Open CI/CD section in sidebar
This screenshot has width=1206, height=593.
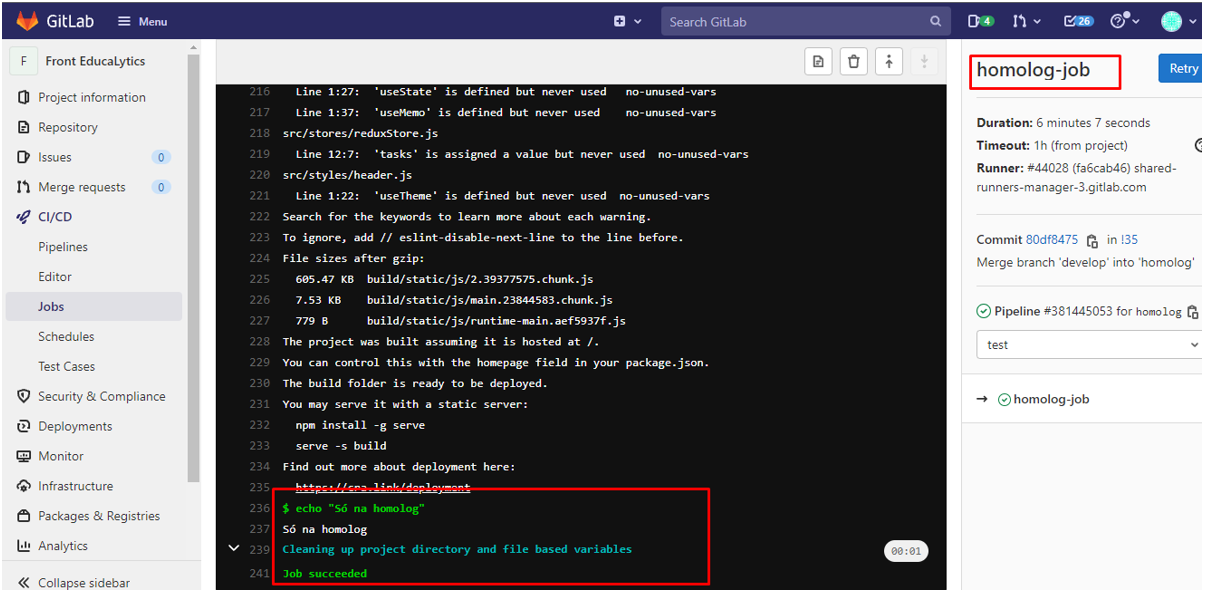coord(55,217)
